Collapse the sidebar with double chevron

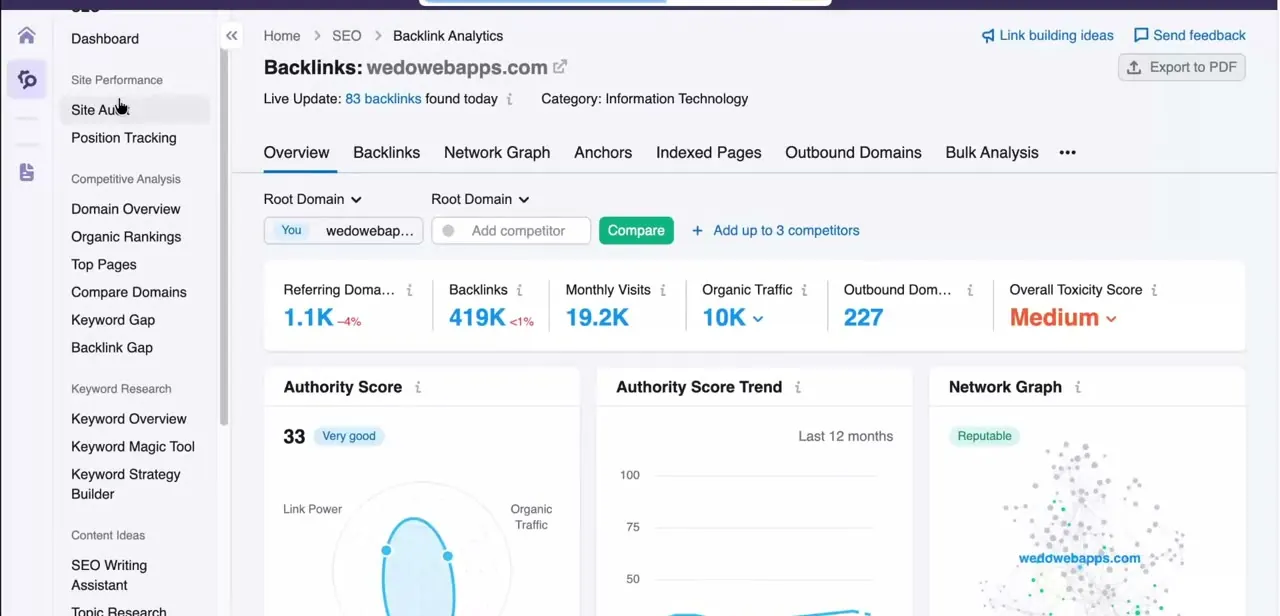point(232,36)
